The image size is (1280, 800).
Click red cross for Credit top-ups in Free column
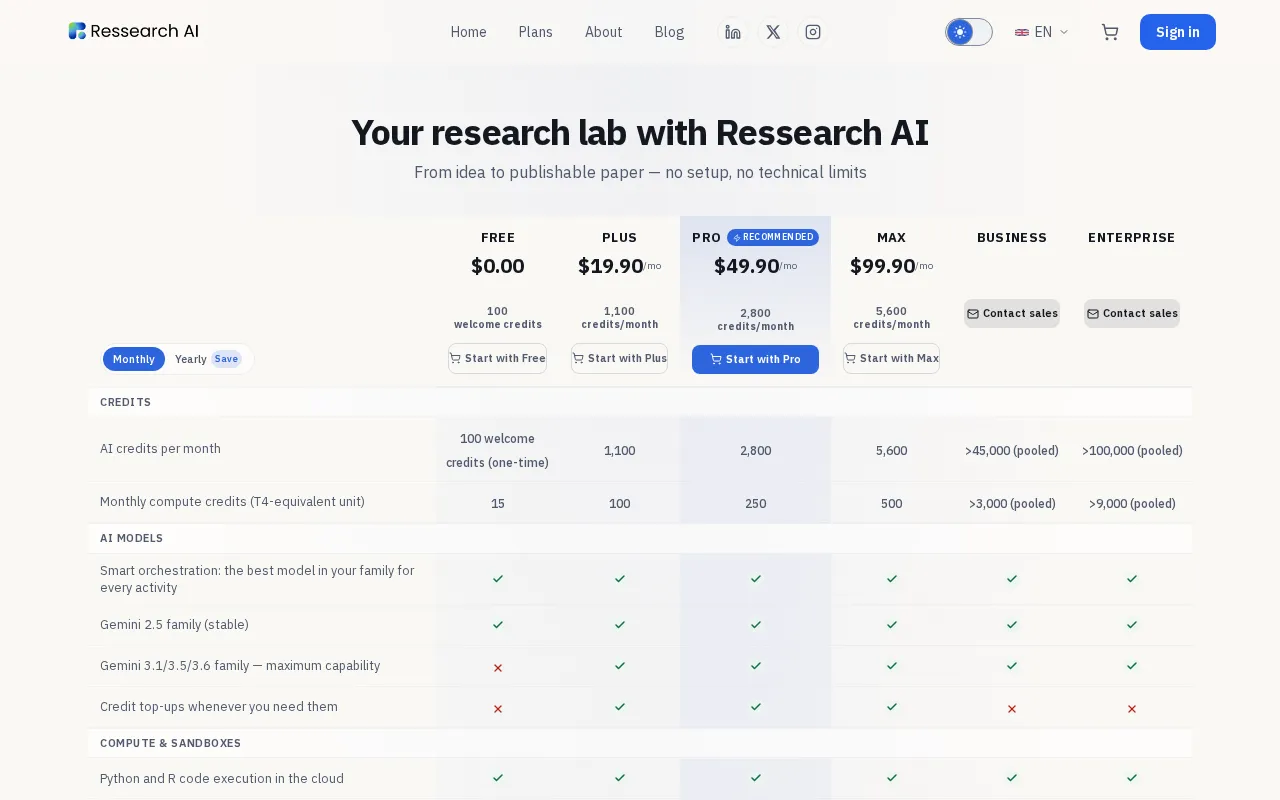point(498,708)
